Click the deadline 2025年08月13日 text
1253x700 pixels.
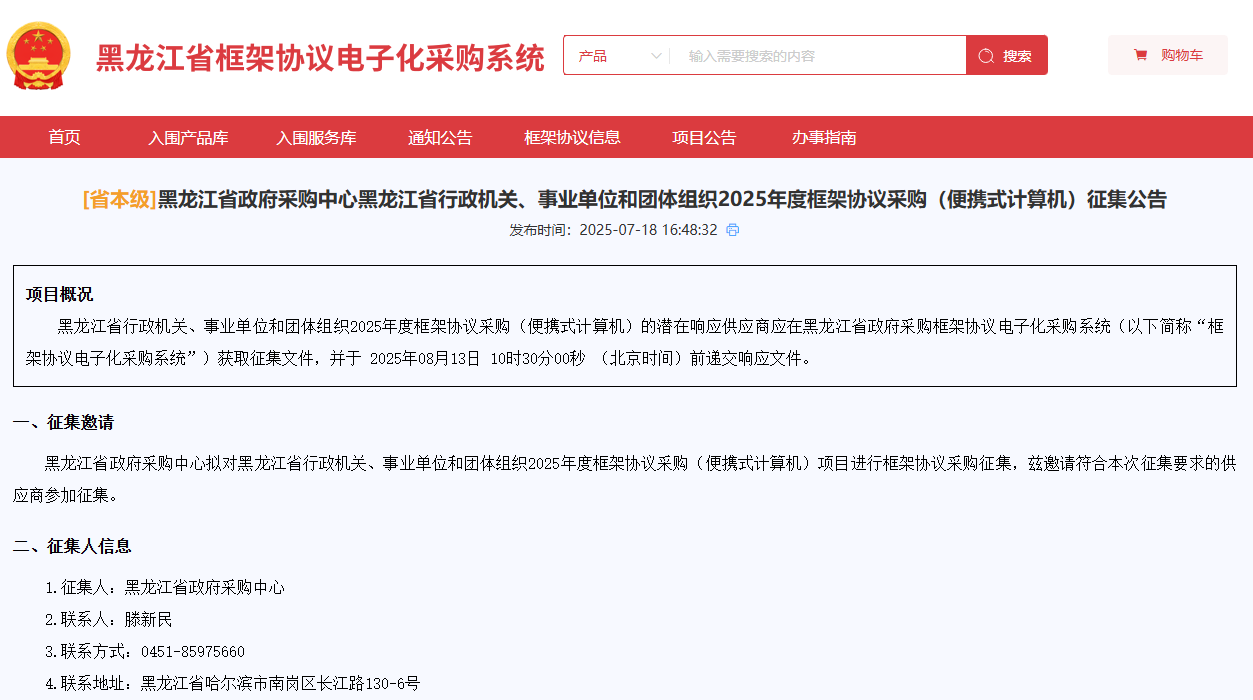point(425,358)
